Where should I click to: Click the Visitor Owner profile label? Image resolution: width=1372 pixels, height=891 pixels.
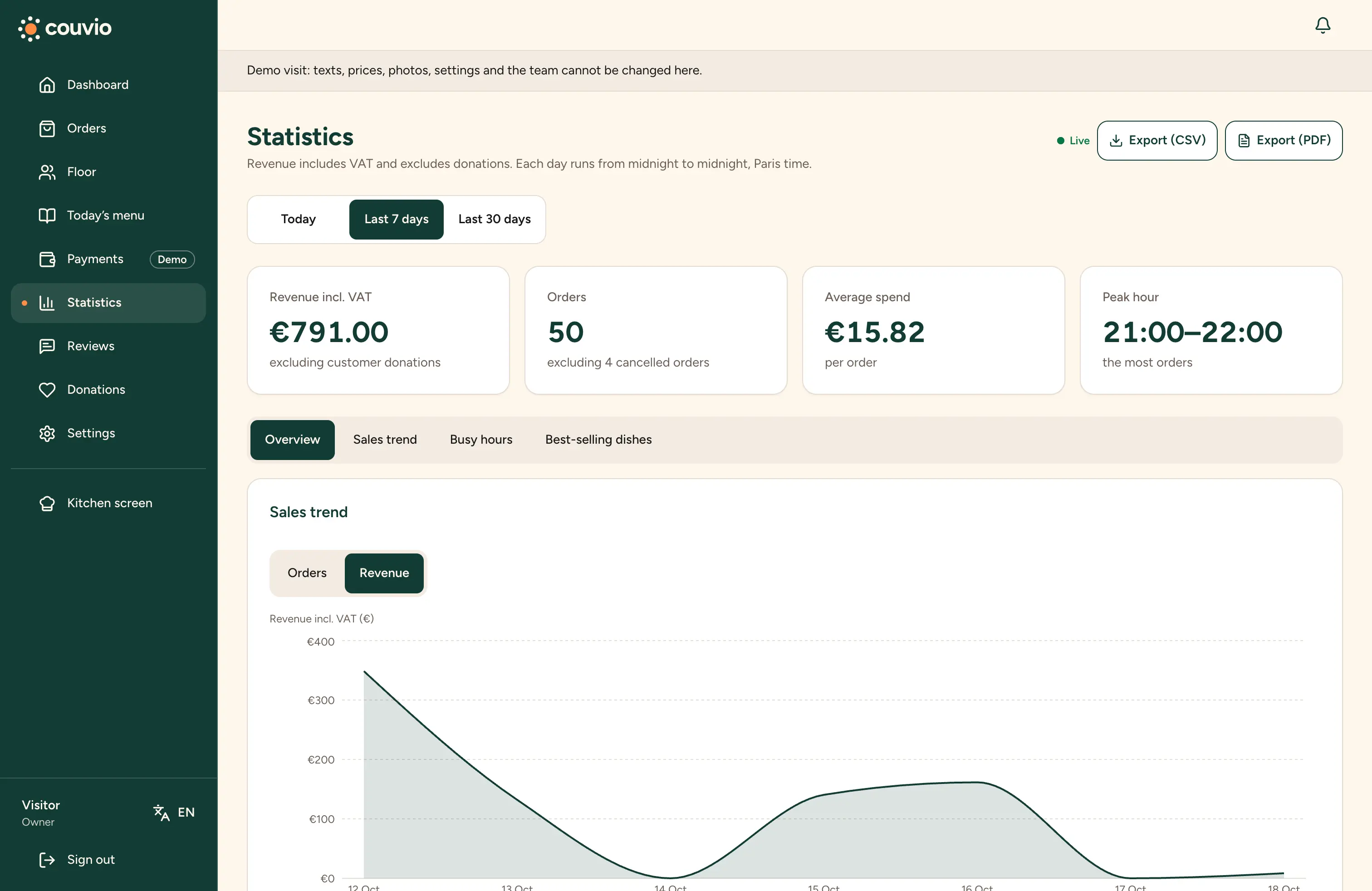pyautogui.click(x=41, y=813)
